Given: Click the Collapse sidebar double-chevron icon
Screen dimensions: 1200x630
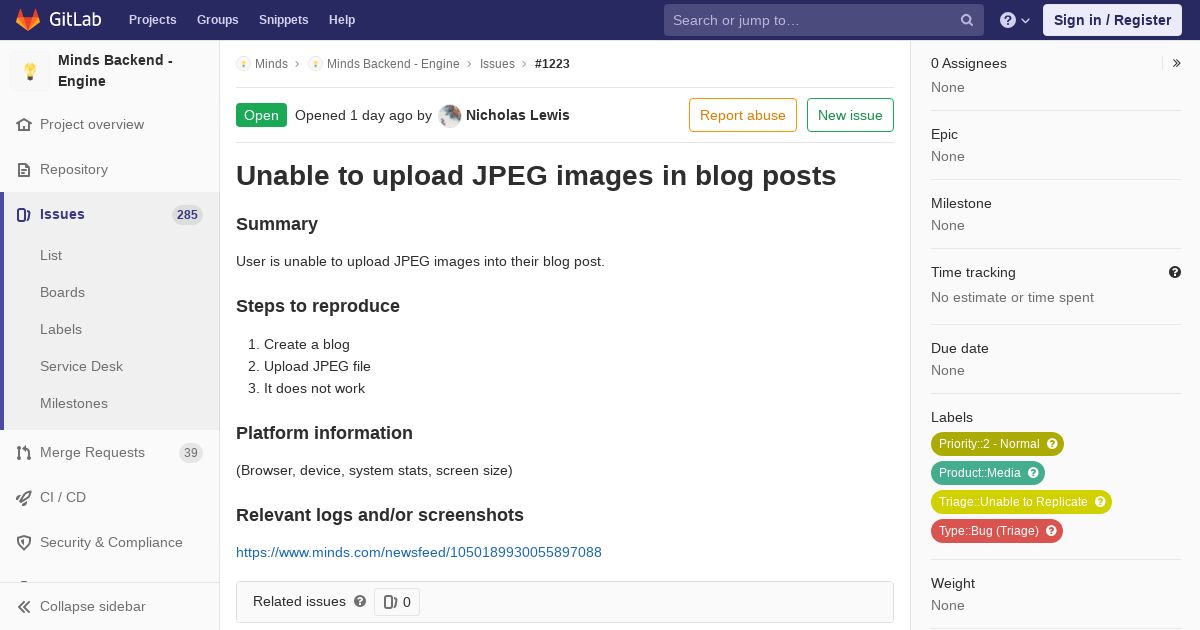Looking at the screenshot, I should point(24,607).
